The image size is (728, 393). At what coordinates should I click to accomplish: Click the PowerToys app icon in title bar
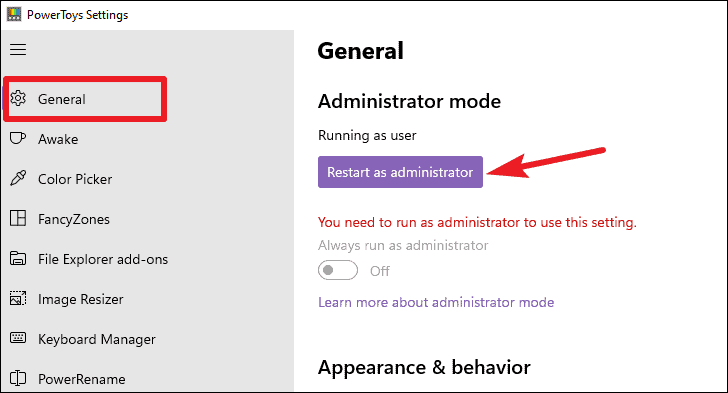pos(14,14)
